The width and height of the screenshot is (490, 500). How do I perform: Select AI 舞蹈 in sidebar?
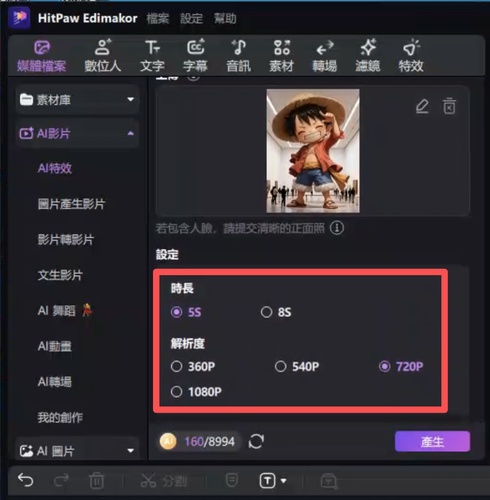coord(65,311)
